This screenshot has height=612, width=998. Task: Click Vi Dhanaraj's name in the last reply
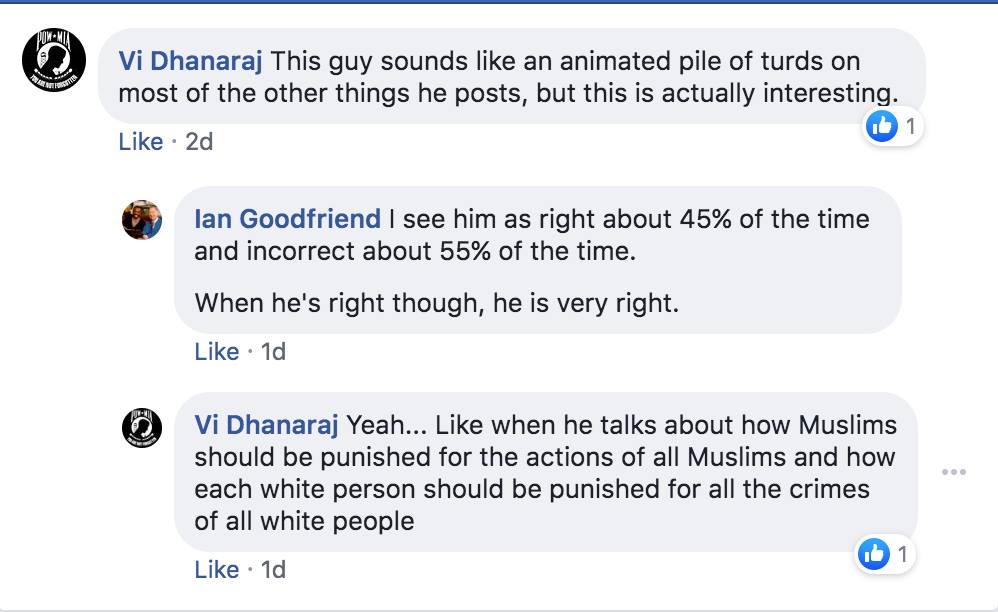click(266, 425)
